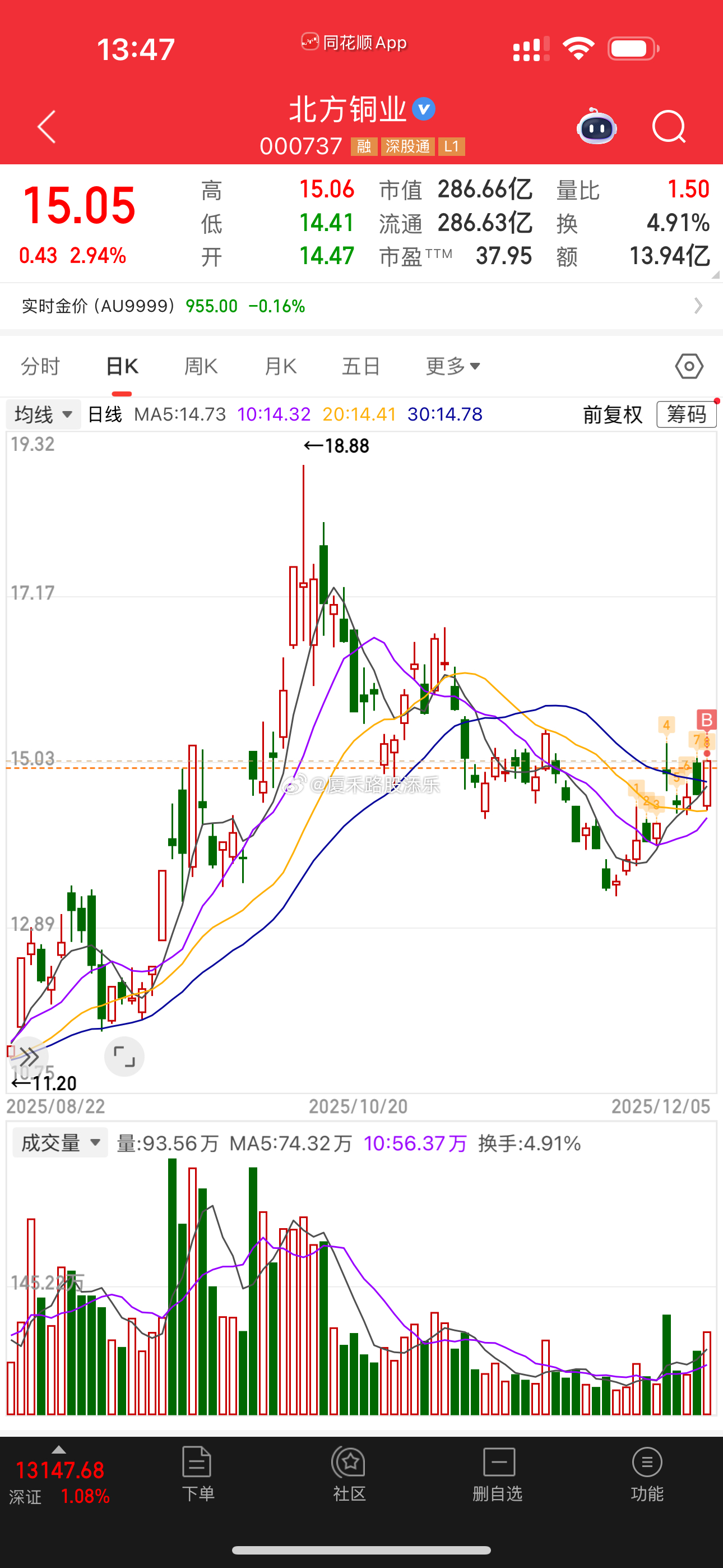Tap the 市值 286.66亿 value
Screen dimensions: 723x1568
(x=485, y=190)
